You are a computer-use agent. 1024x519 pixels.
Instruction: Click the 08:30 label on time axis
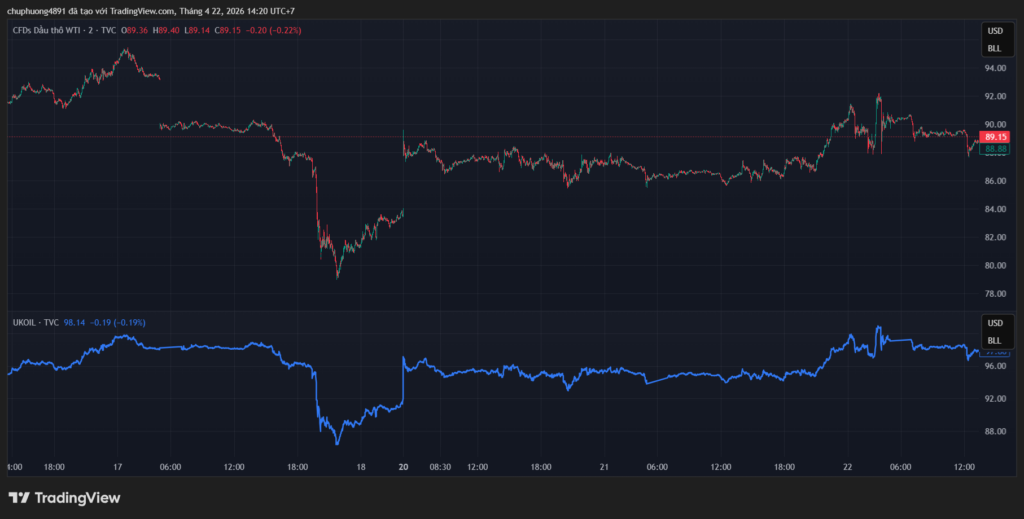pyautogui.click(x=439, y=466)
